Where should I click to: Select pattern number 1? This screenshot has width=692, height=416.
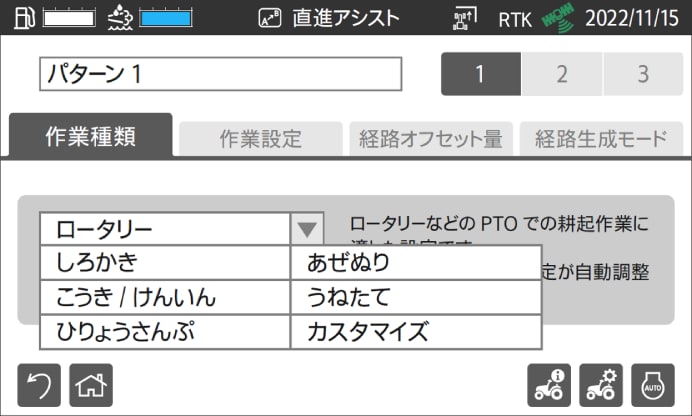[481, 74]
